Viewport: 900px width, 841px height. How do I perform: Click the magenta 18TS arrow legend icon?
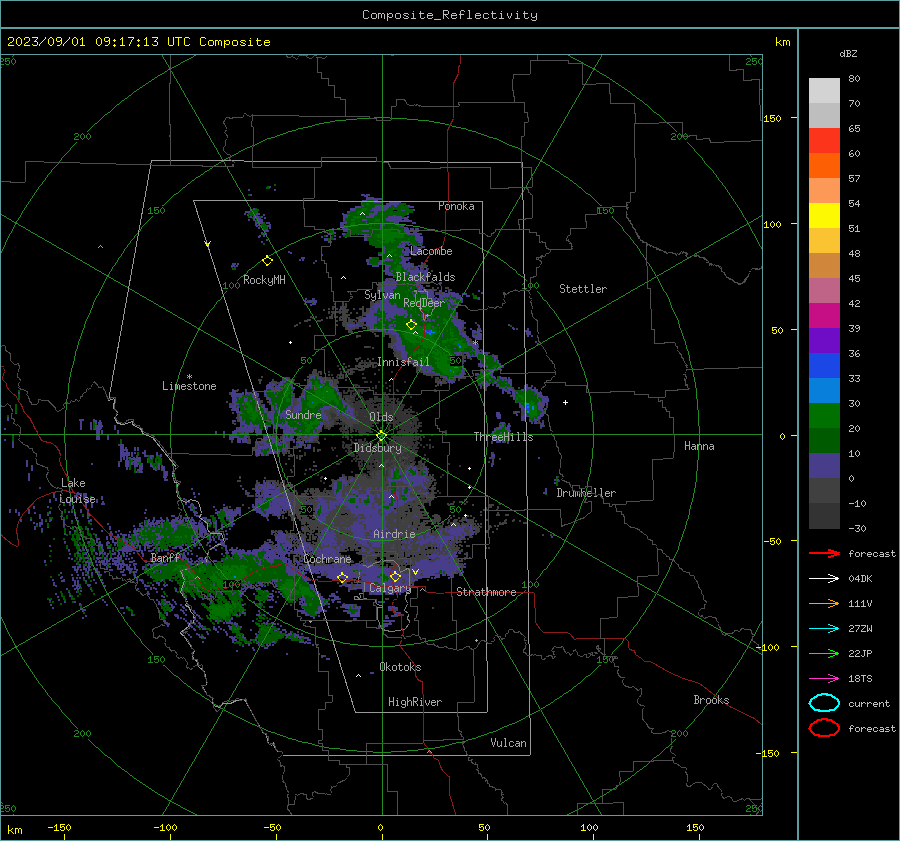click(824, 679)
